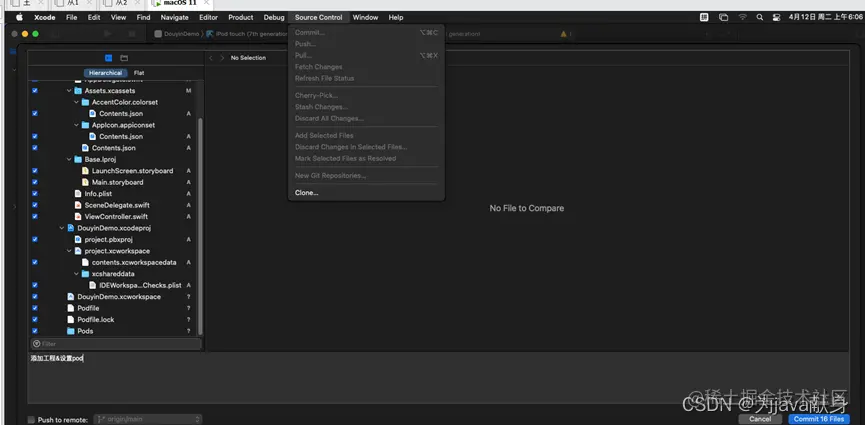Click the Podfile.lock document icon
The image size is (865, 425).
pyautogui.click(x=71, y=320)
